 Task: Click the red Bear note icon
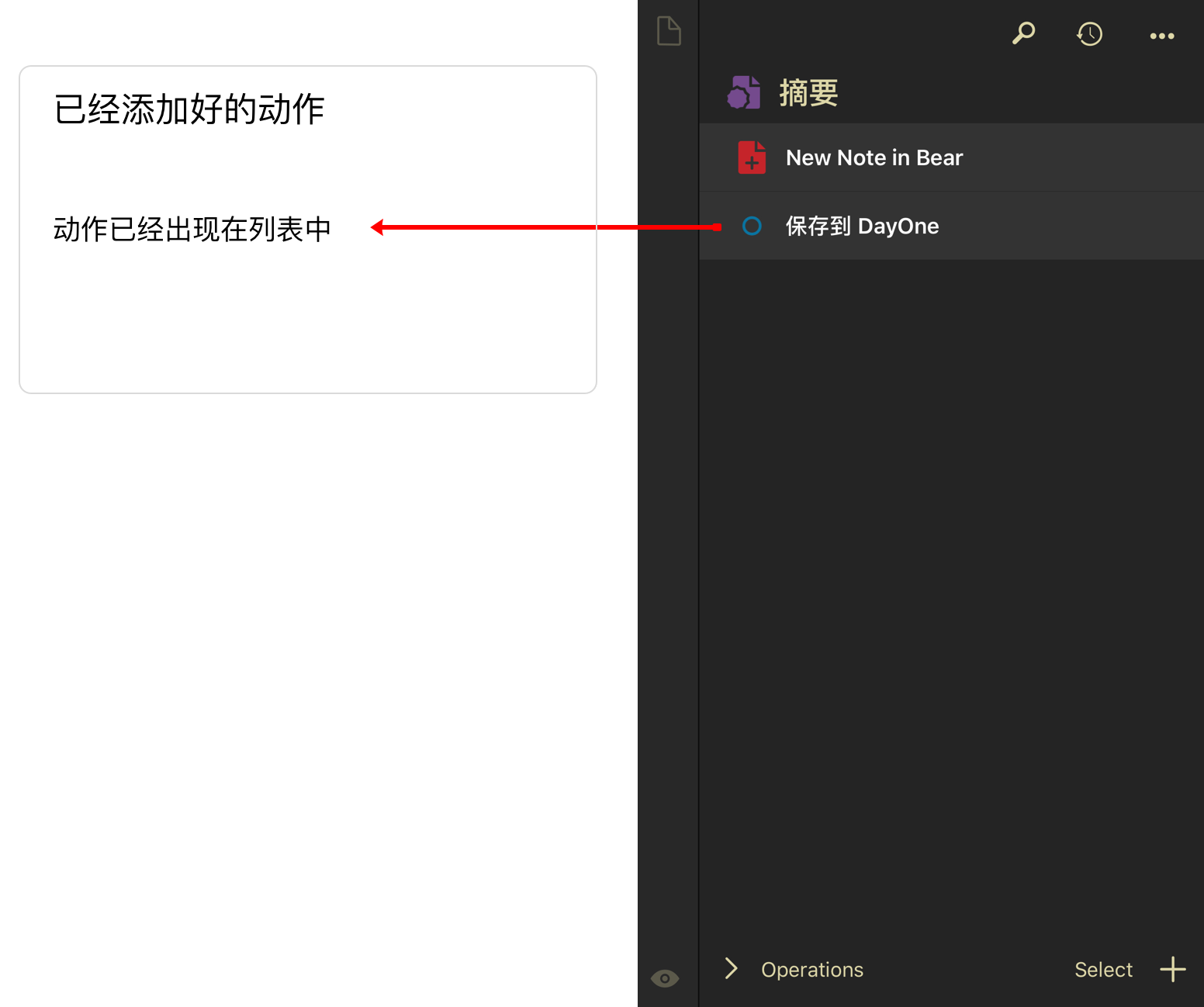(752, 157)
